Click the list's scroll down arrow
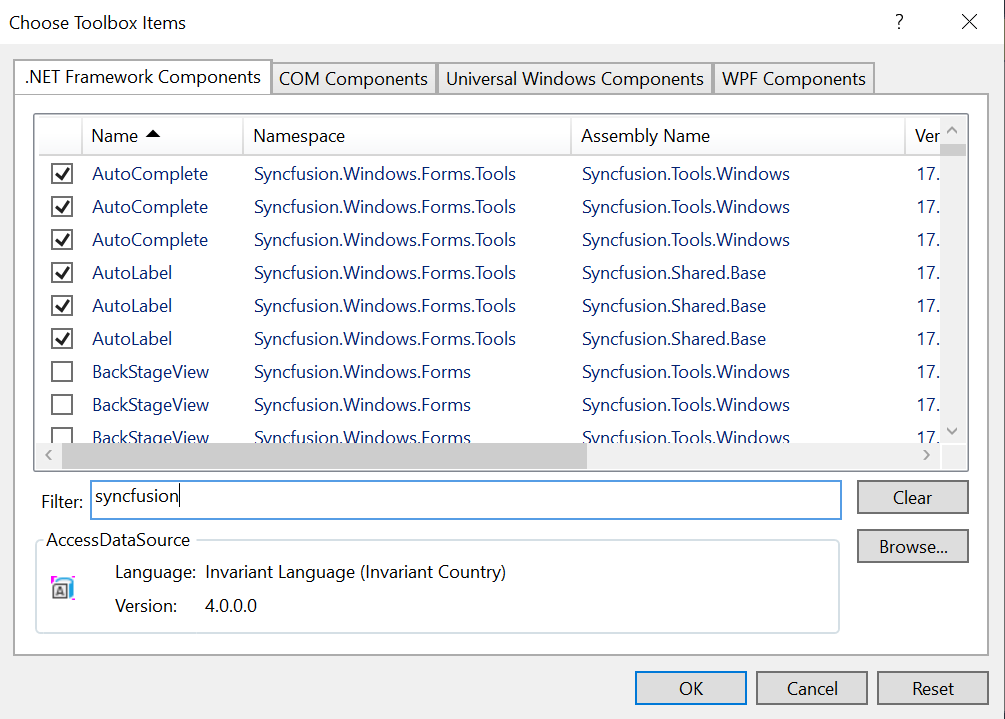Screen dimensions: 1005x719 pos(952,430)
